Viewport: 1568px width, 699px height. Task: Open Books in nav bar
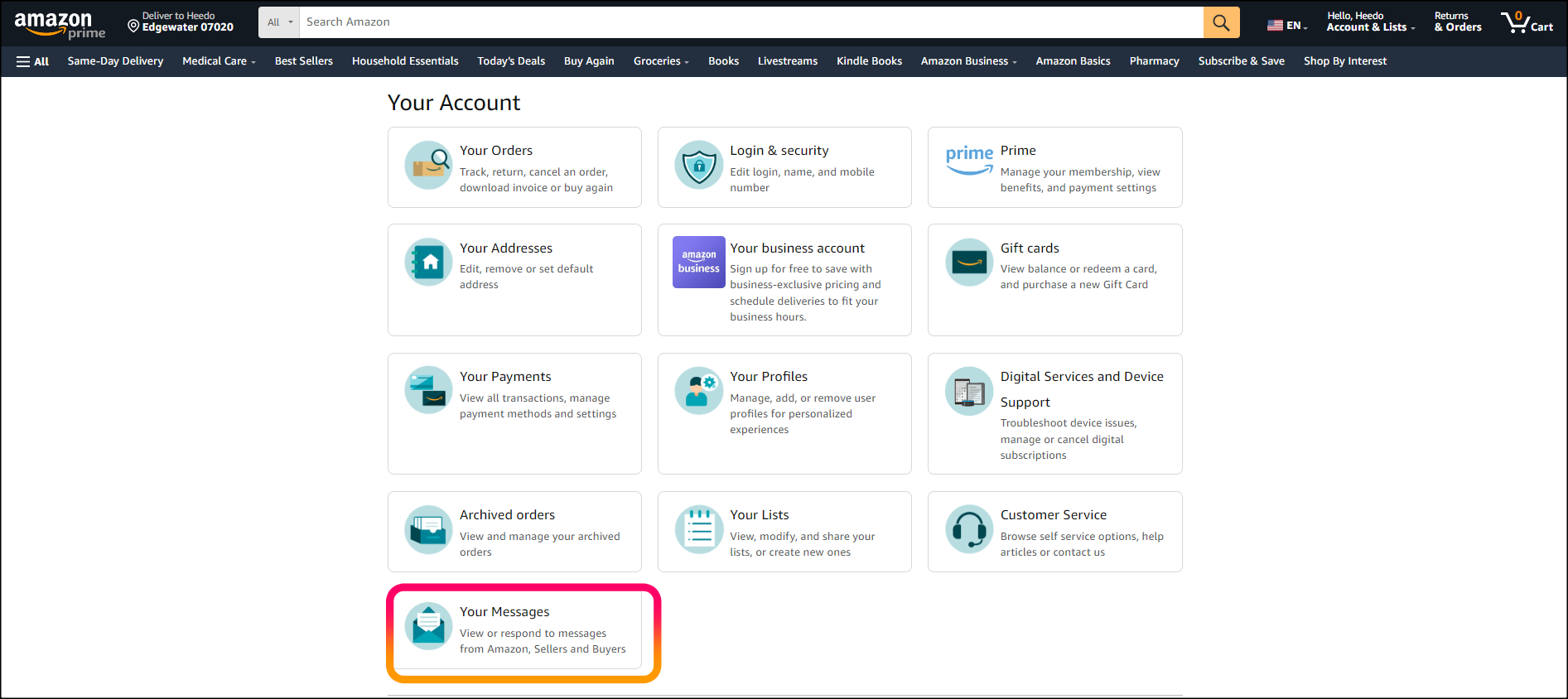tap(723, 61)
